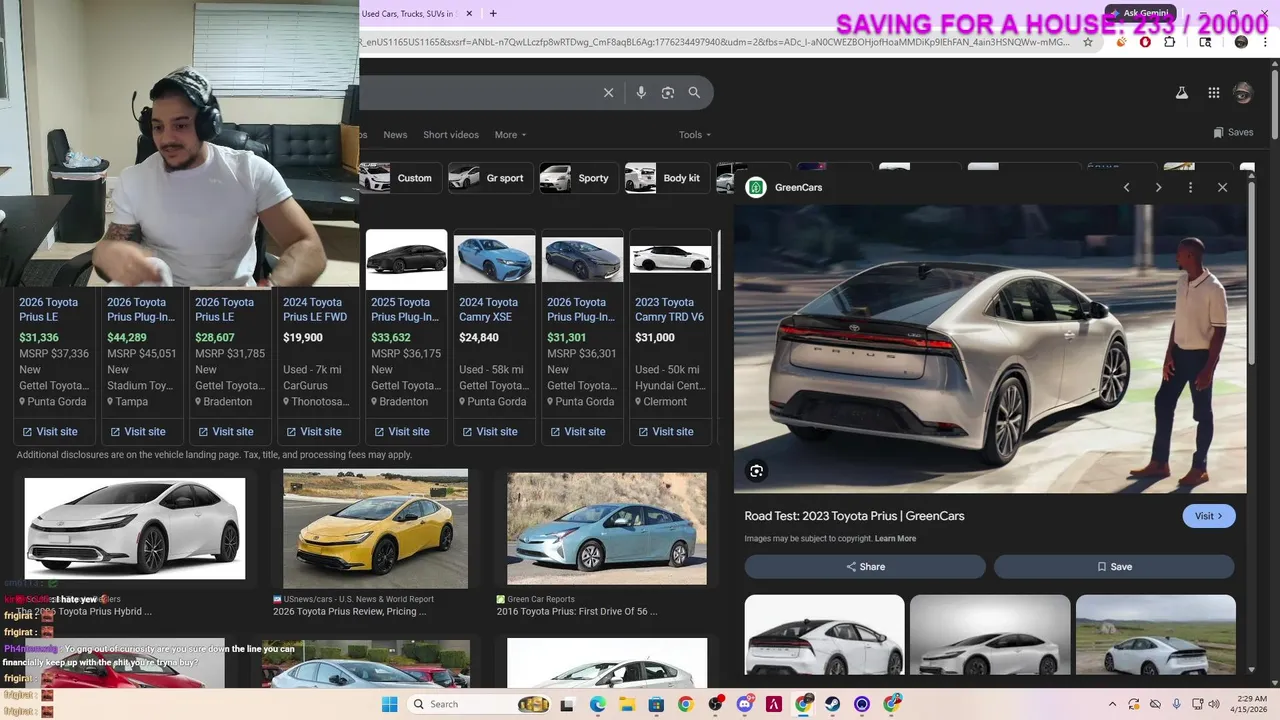Search inside image with the Lens icon
1280x720 pixels.
pyautogui.click(x=757, y=471)
